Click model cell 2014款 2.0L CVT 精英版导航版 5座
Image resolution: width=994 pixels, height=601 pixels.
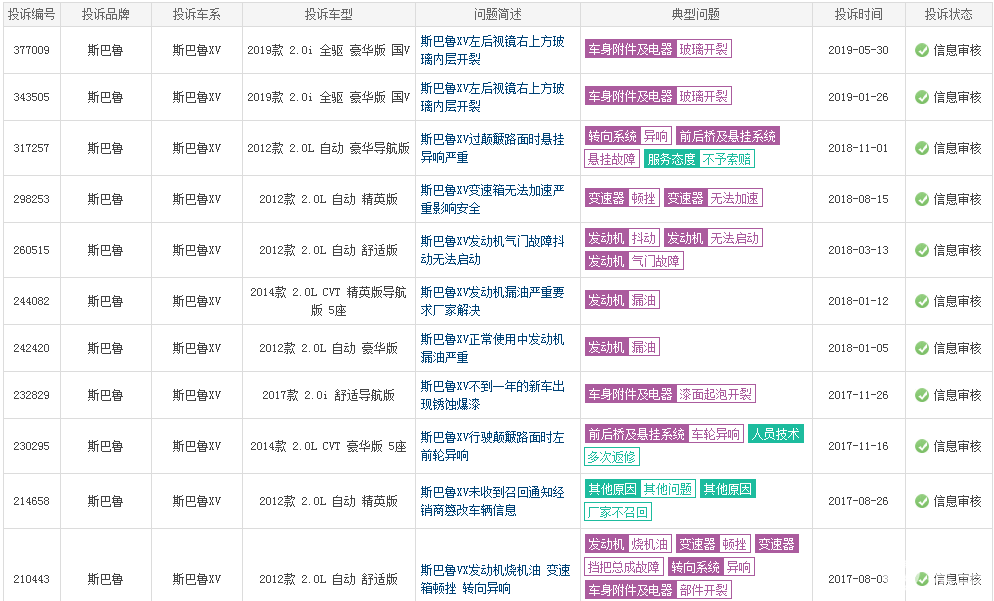[328, 301]
